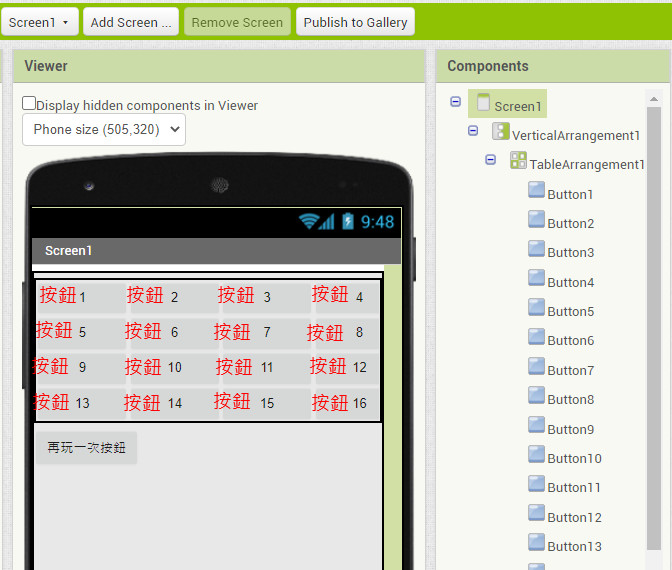Viewport: 672px width, 570px height.
Task: Select Button7 label in component tree
Action: coord(571,370)
